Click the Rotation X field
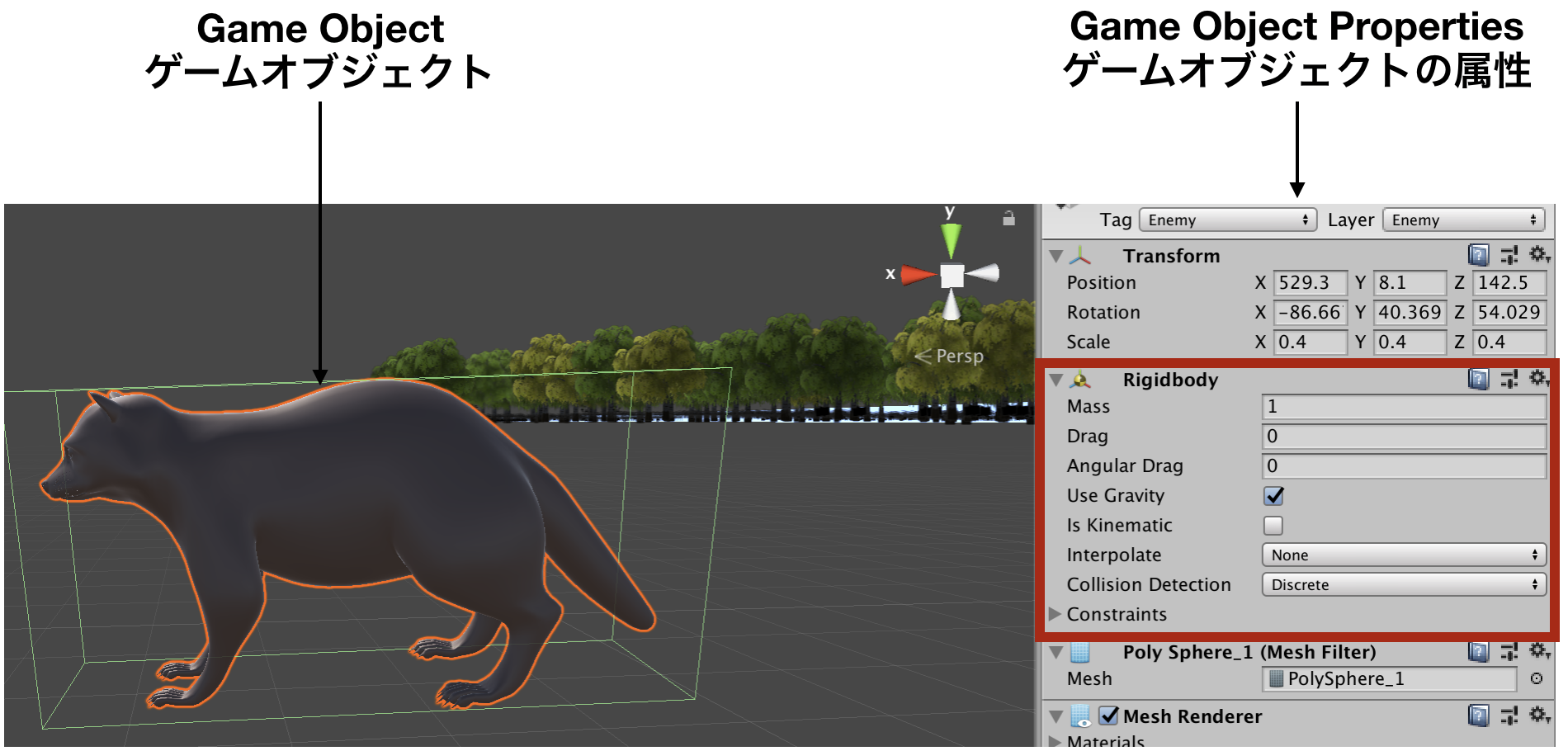The image size is (1568, 751). coord(1311,312)
